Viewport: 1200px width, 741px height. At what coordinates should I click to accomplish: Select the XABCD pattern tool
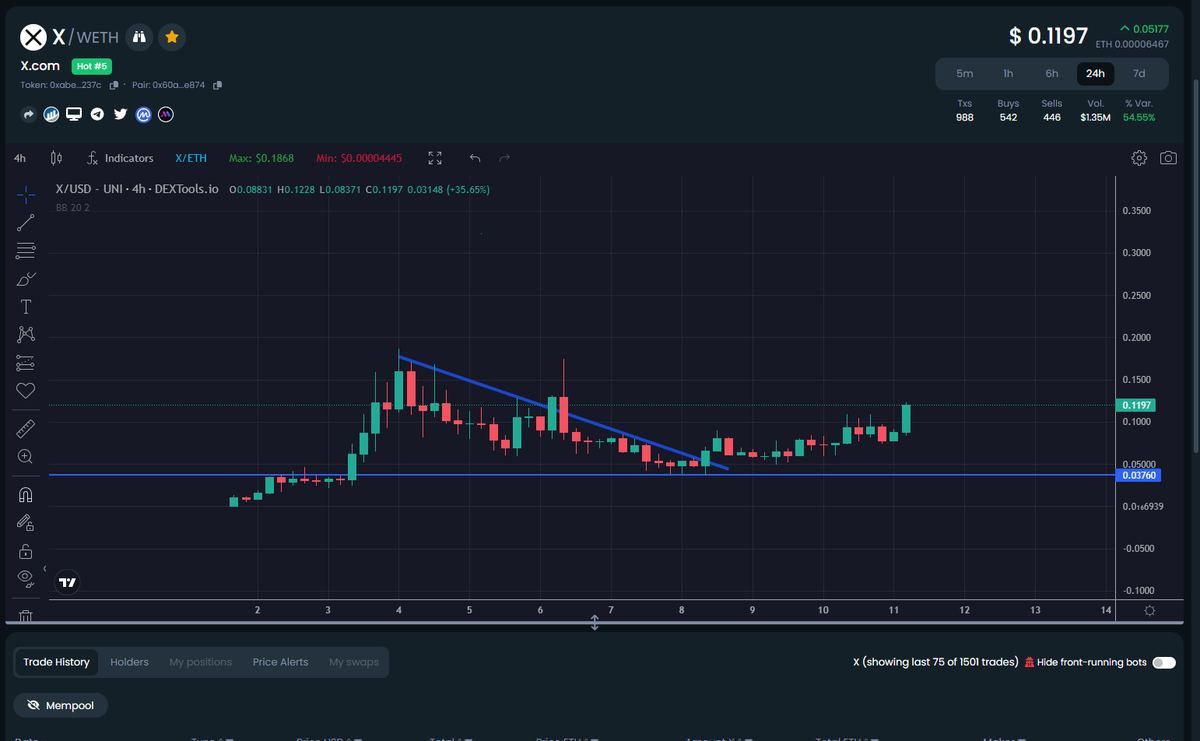pyautogui.click(x=25, y=334)
